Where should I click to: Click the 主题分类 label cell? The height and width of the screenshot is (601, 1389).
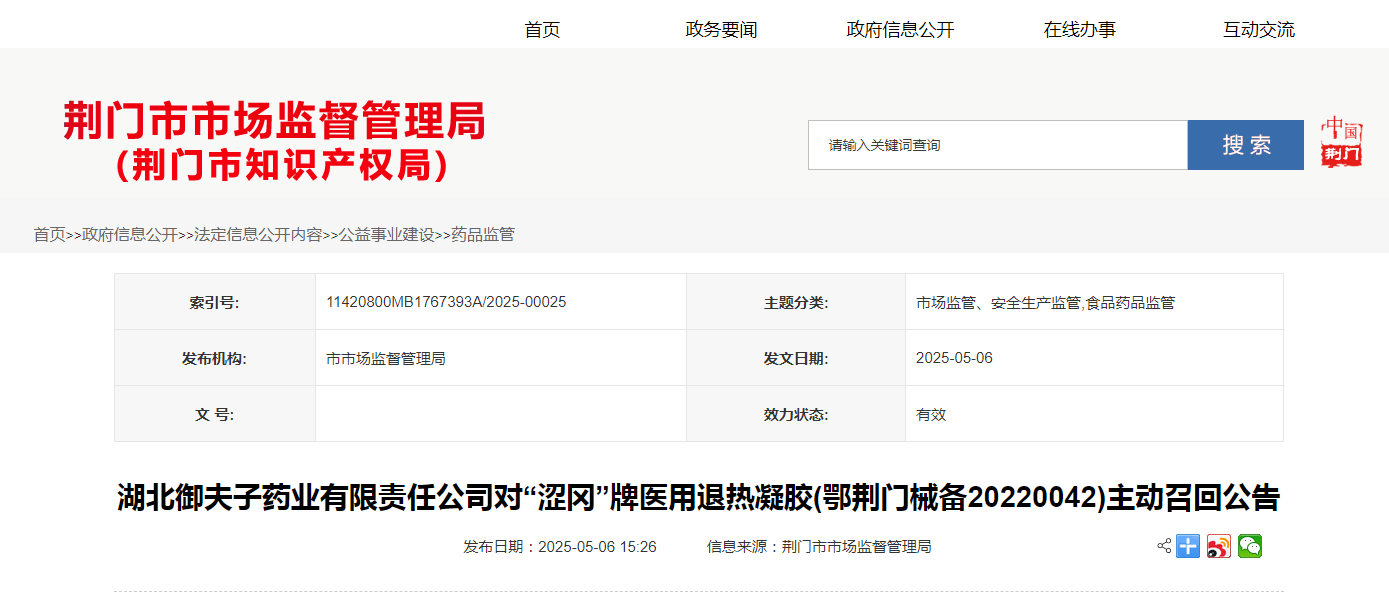[796, 302]
